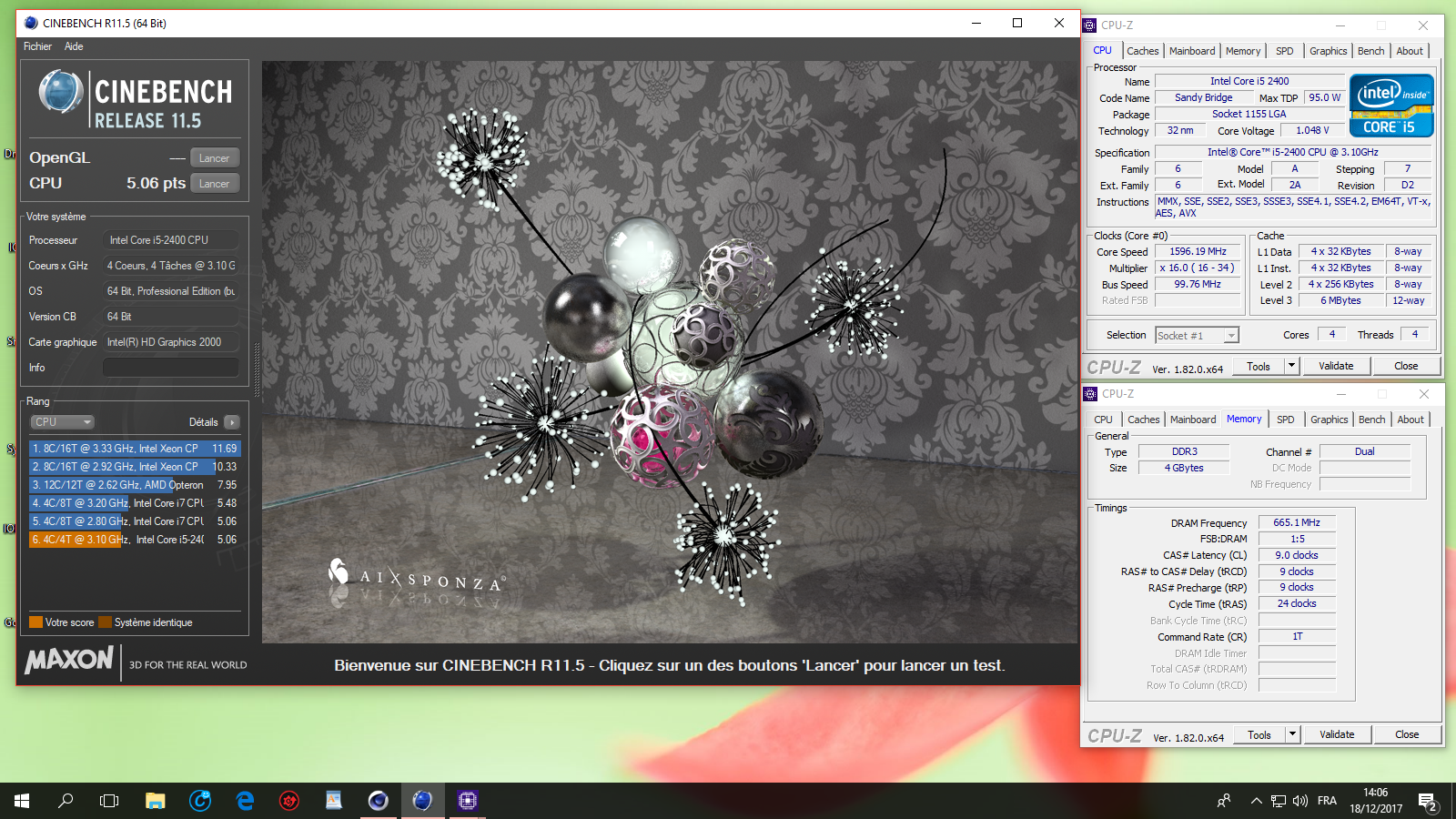Switch to Cinebench app on taskbar
The height and width of the screenshot is (819, 1456).
(x=422, y=801)
